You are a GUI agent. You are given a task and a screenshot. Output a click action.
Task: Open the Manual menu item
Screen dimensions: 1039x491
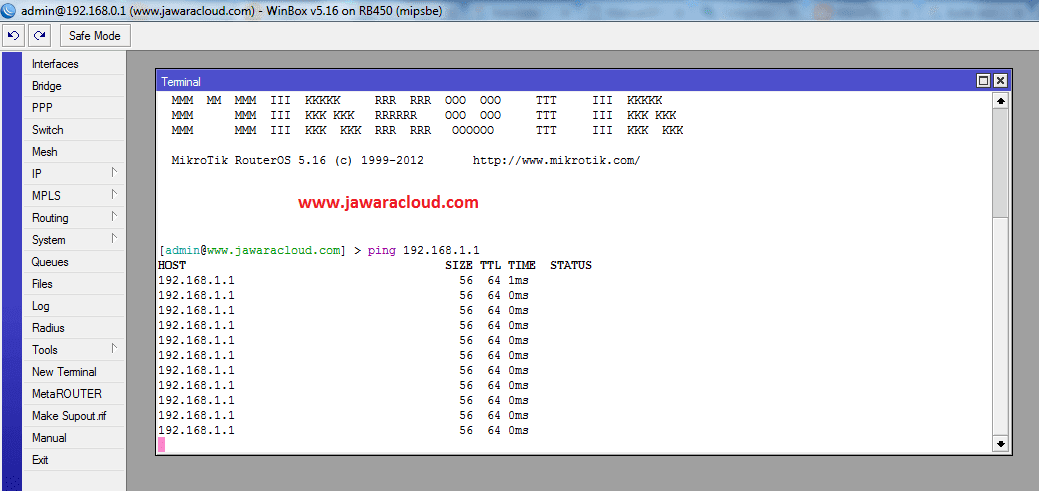click(x=74, y=438)
